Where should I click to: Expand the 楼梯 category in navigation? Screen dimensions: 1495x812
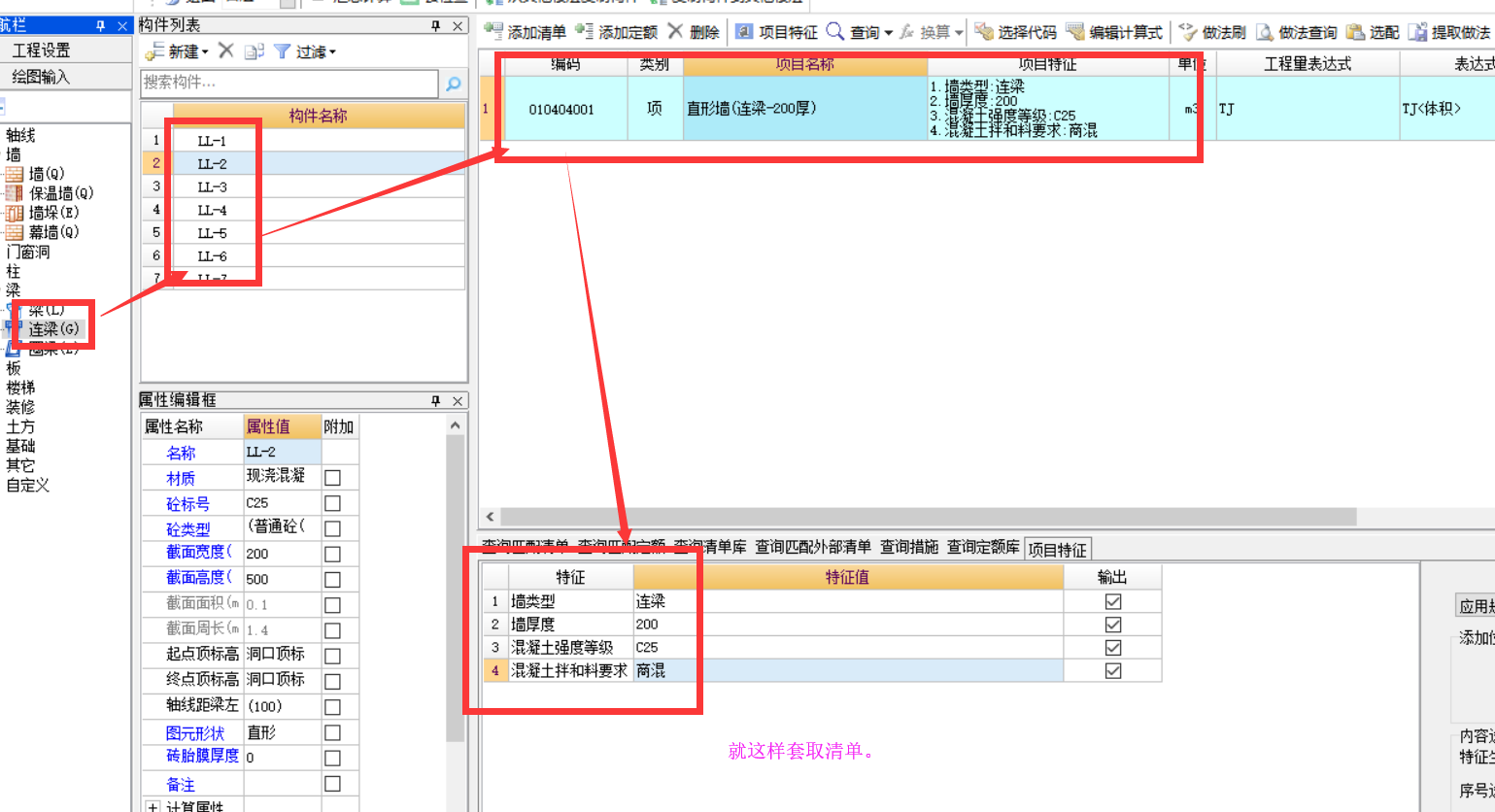click(x=20, y=388)
